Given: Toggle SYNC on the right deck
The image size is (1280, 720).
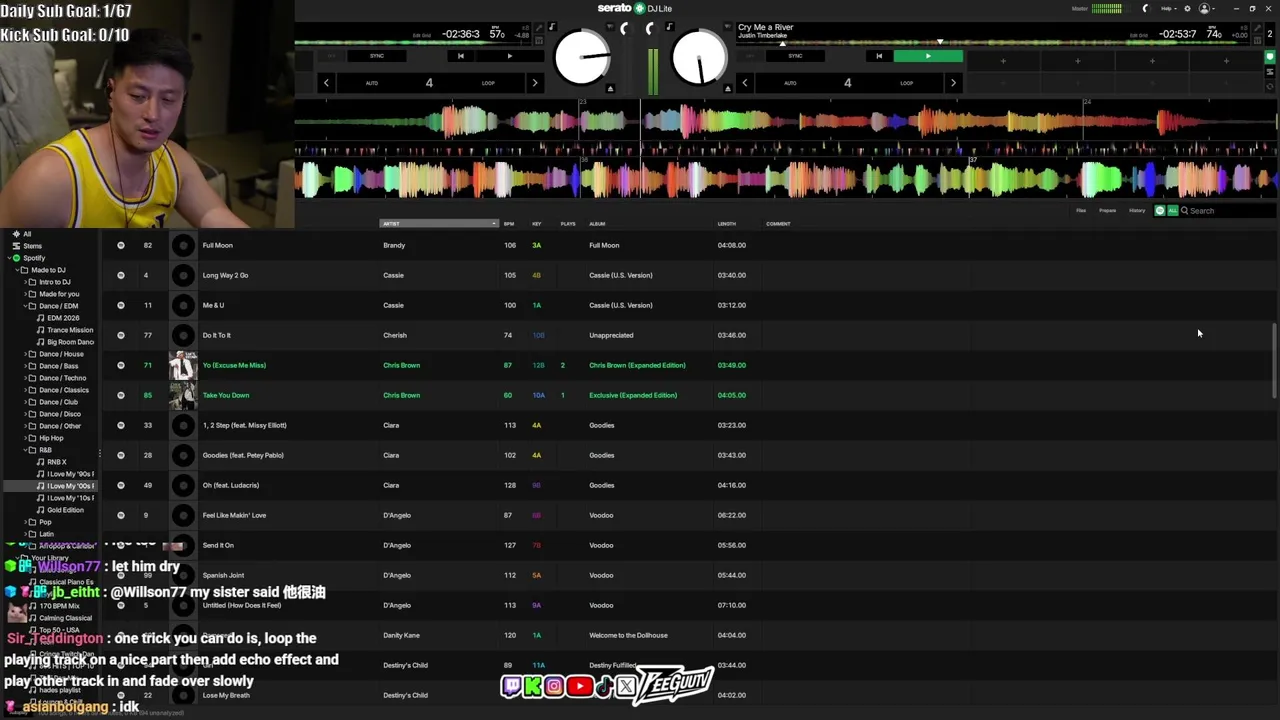Looking at the screenshot, I should pos(795,56).
